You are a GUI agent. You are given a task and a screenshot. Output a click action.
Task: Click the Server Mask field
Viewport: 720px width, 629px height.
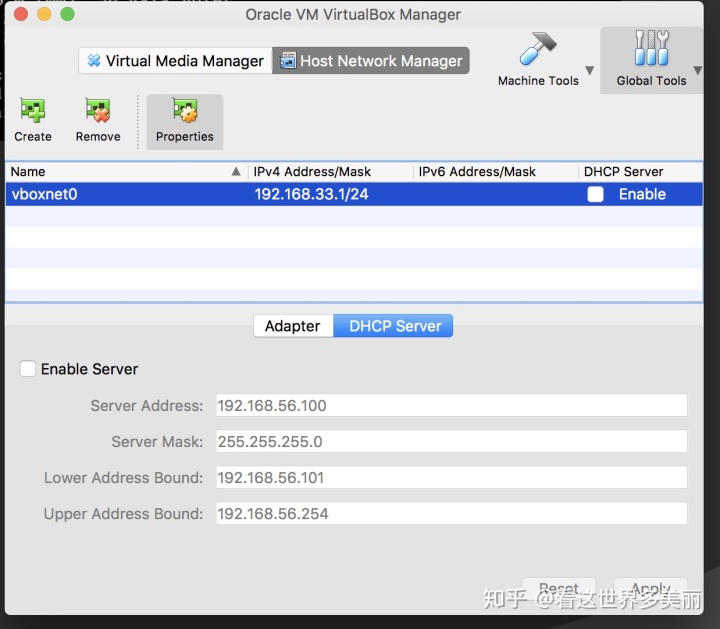452,441
